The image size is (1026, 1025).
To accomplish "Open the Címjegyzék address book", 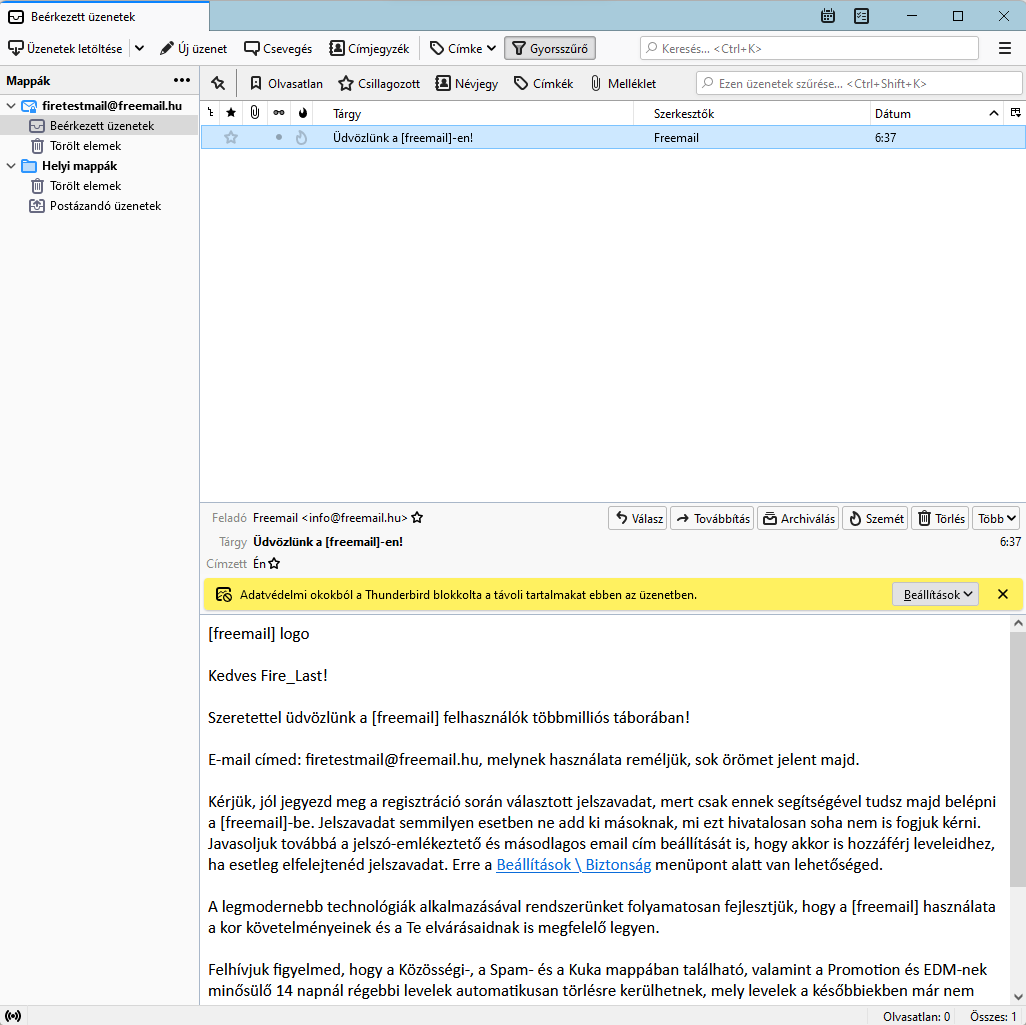I will (x=369, y=48).
